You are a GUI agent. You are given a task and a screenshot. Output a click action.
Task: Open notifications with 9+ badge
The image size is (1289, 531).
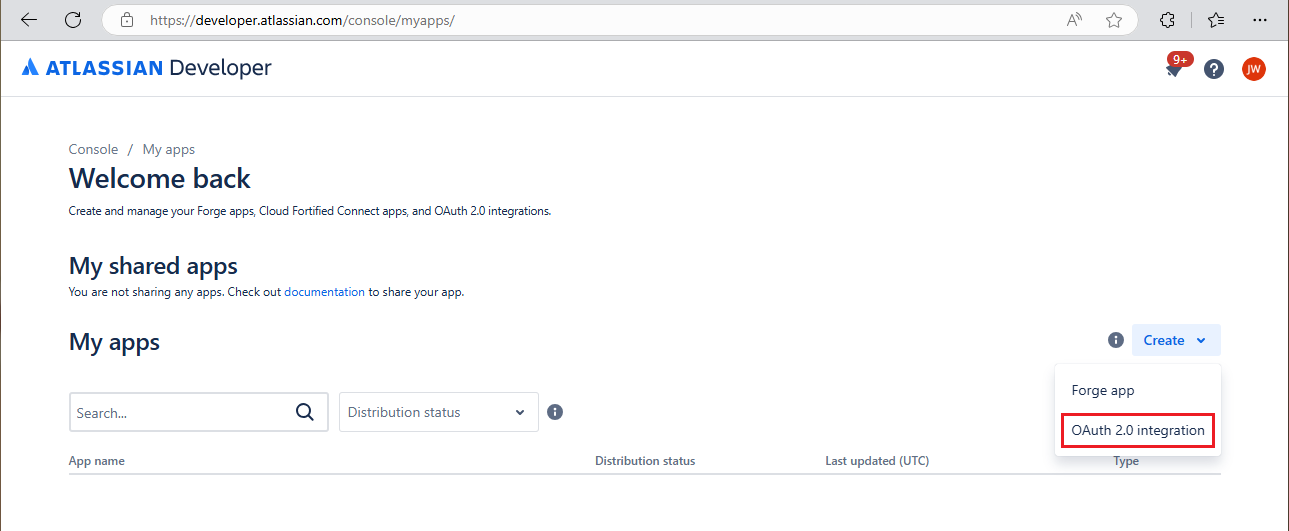(1175, 68)
